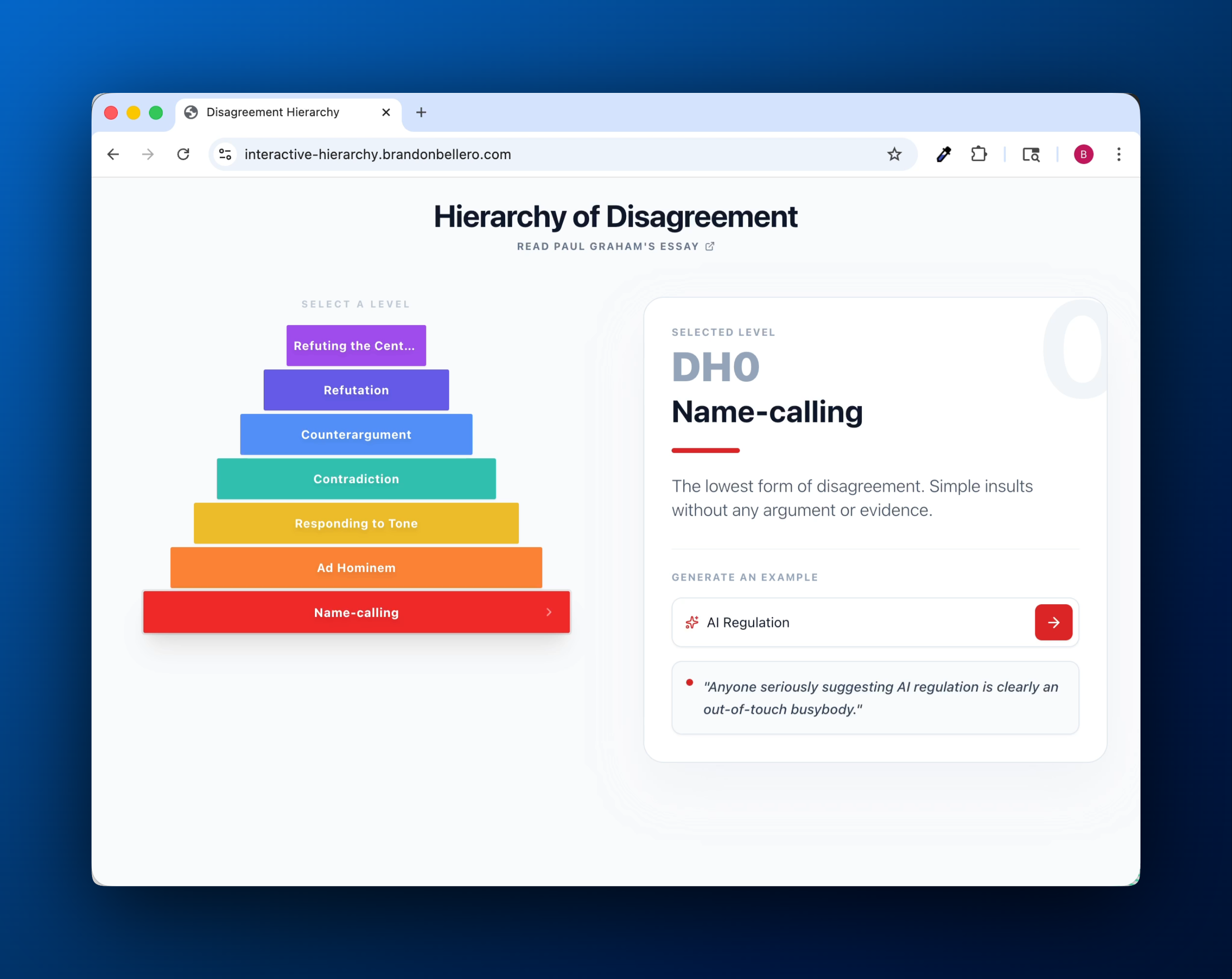Expand the Name-calling bar via its chevron
The width and height of the screenshot is (1232, 979).
[549, 612]
